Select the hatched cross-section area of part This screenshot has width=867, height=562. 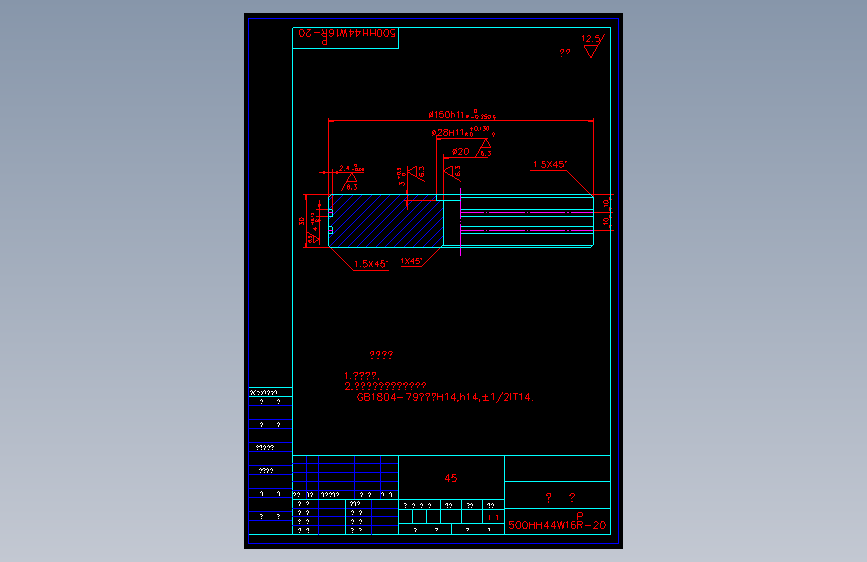click(386, 221)
